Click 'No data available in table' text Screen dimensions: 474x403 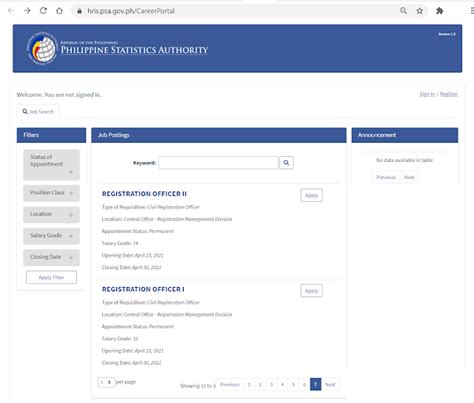pos(404,160)
